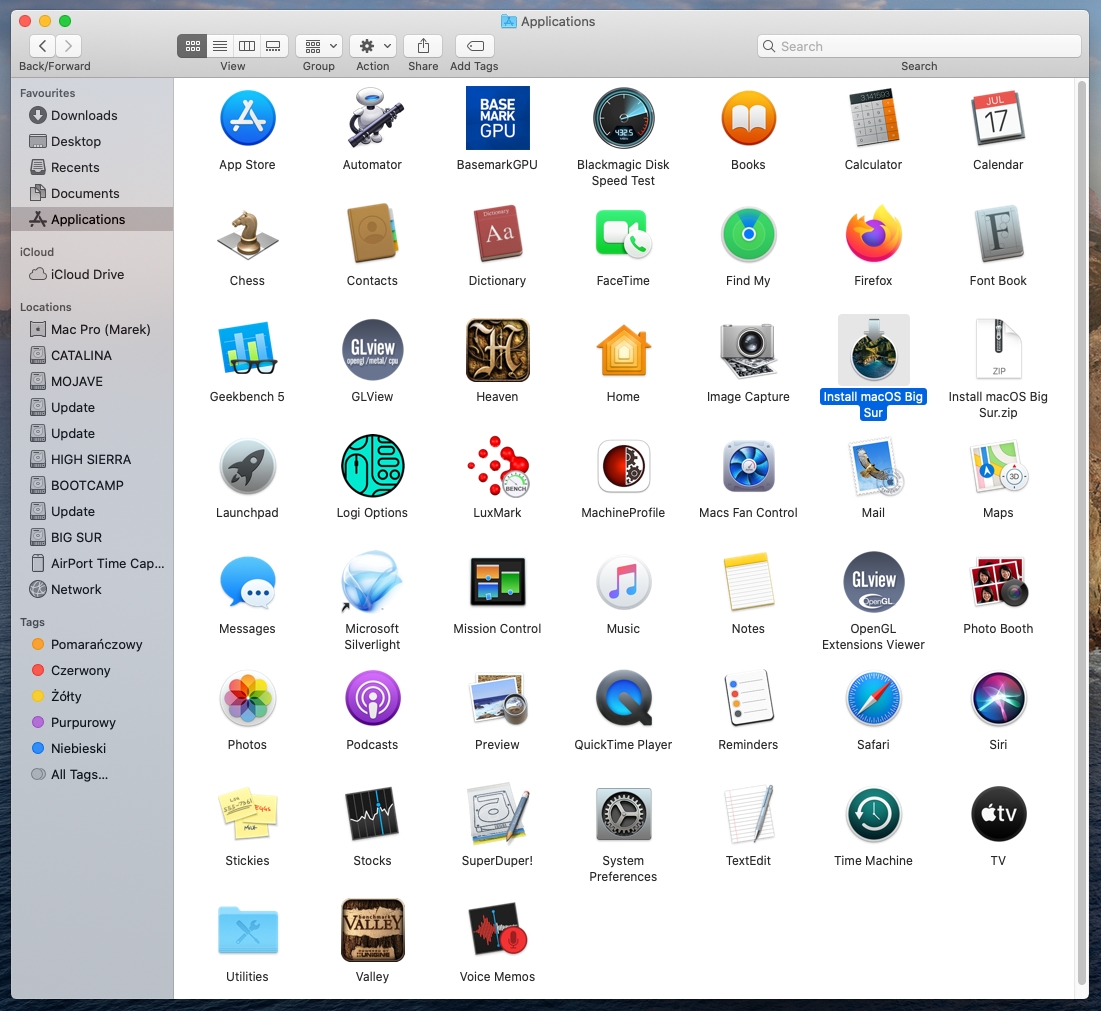Open iCloud Drive in the sidebar
1101x1011 pixels.
point(93,275)
